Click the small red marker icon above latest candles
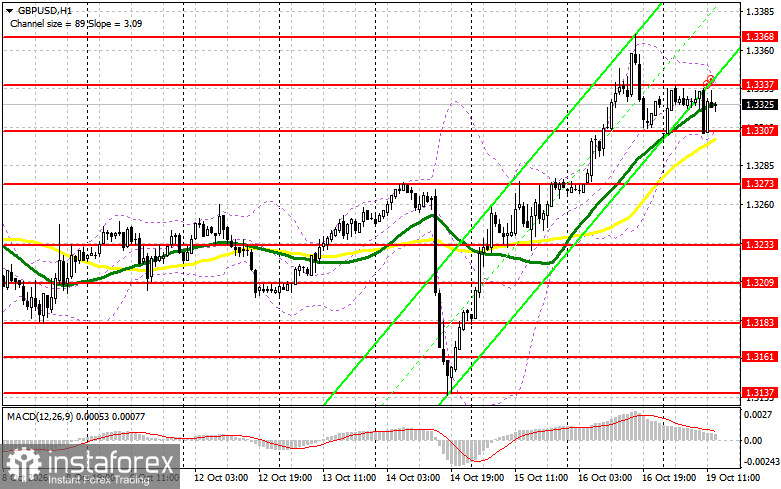This screenshot has width=781, height=489. pos(708,80)
